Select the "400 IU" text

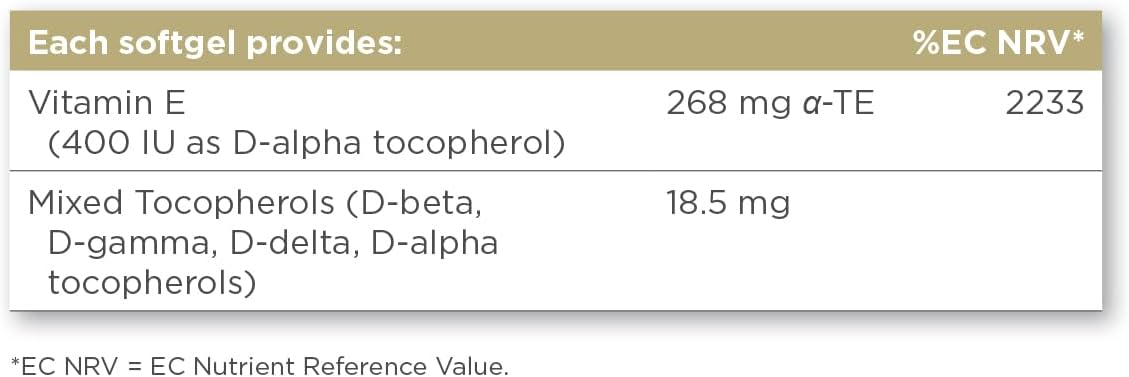[x=112, y=144]
